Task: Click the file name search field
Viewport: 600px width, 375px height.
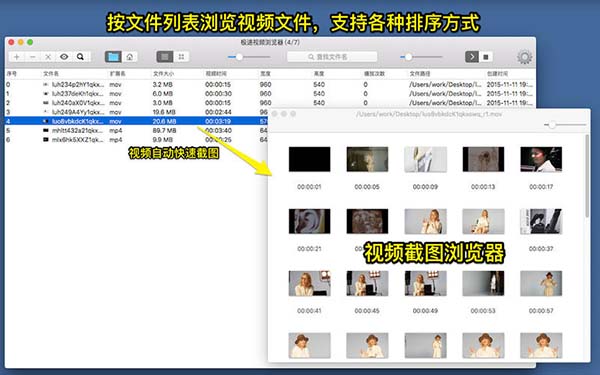Action: 332,57
